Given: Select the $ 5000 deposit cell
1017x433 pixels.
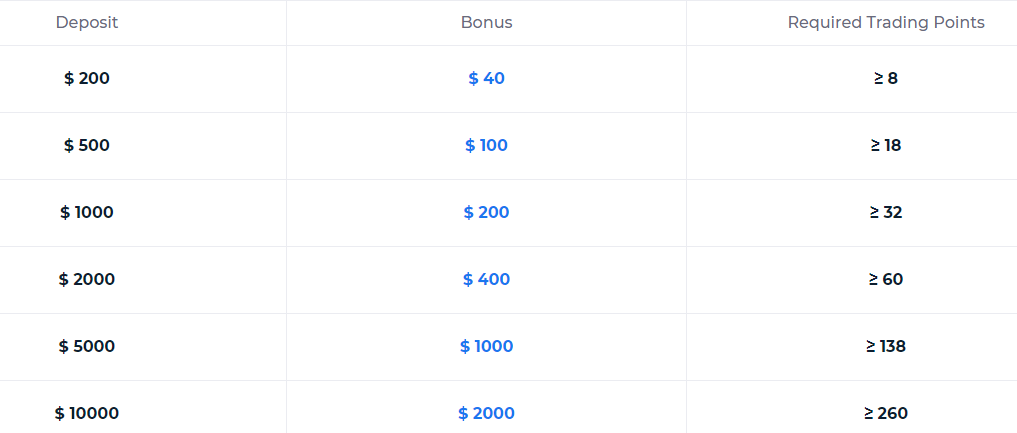Looking at the screenshot, I should pos(87,346).
